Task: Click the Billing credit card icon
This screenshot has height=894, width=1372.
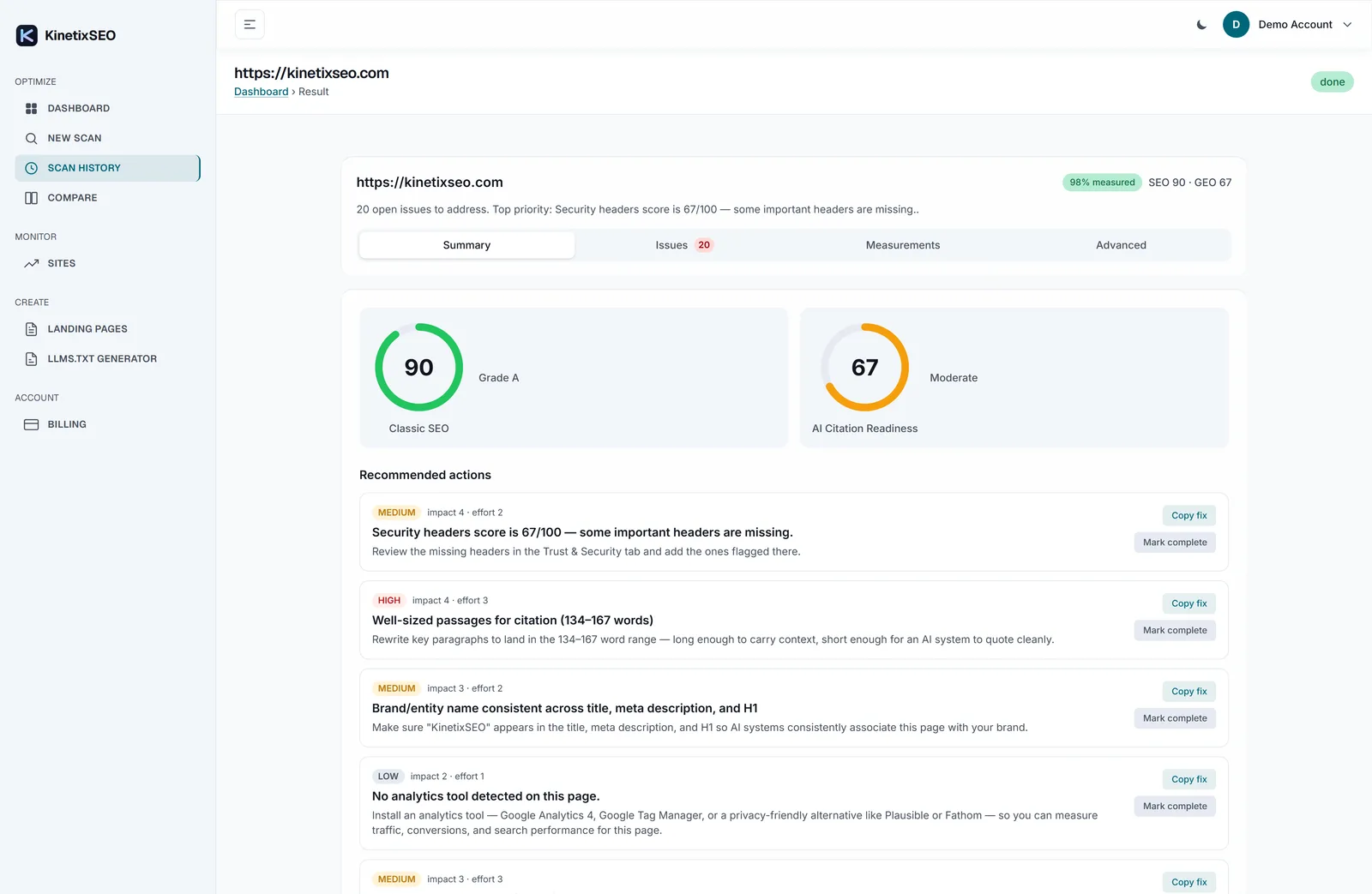Action: (x=32, y=424)
